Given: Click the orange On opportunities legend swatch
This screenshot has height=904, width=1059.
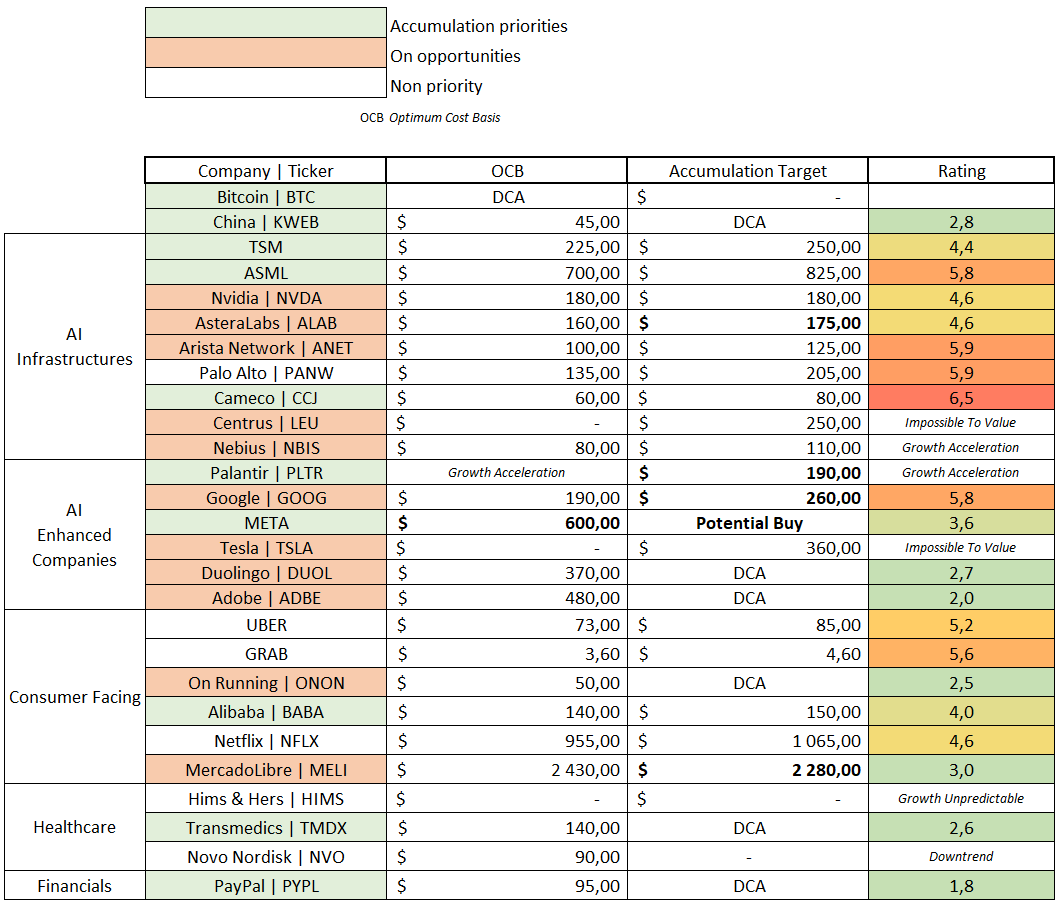Looking at the screenshot, I should (265, 53).
